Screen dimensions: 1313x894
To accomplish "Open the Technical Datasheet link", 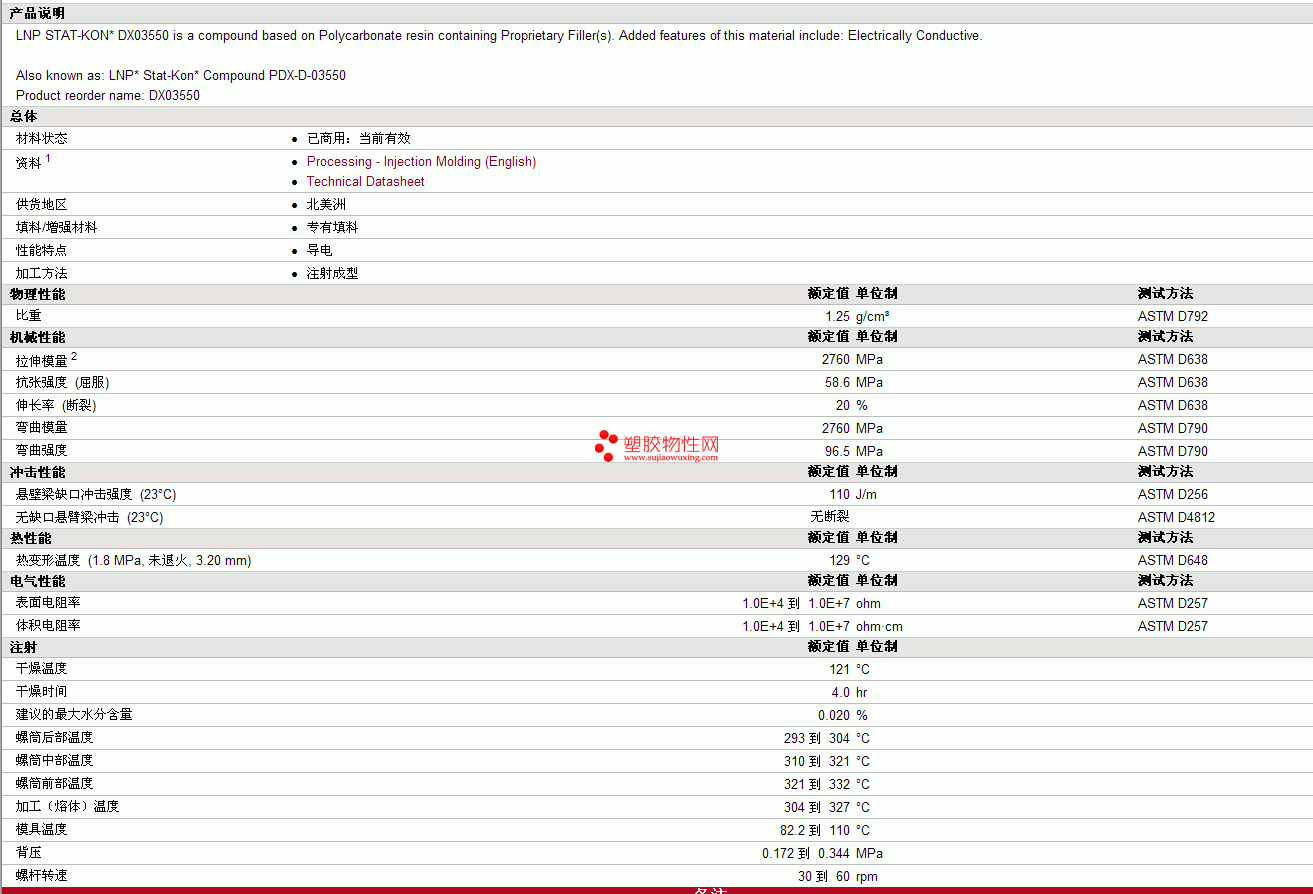I will (x=365, y=181).
